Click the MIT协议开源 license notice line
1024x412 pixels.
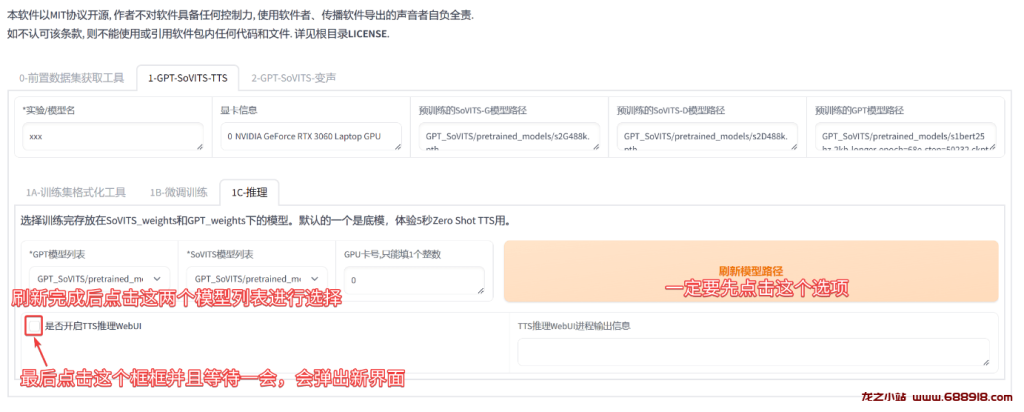pyautogui.click(x=240, y=16)
